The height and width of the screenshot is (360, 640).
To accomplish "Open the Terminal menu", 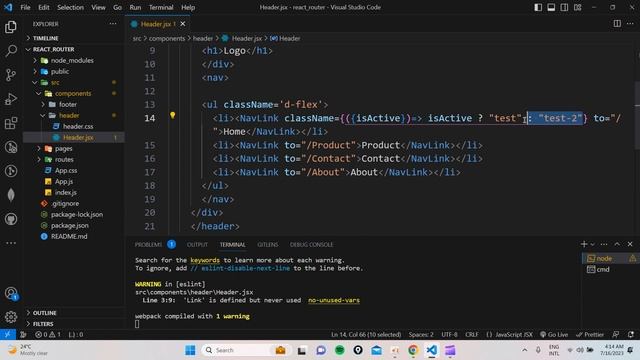I will tap(161, 7).
